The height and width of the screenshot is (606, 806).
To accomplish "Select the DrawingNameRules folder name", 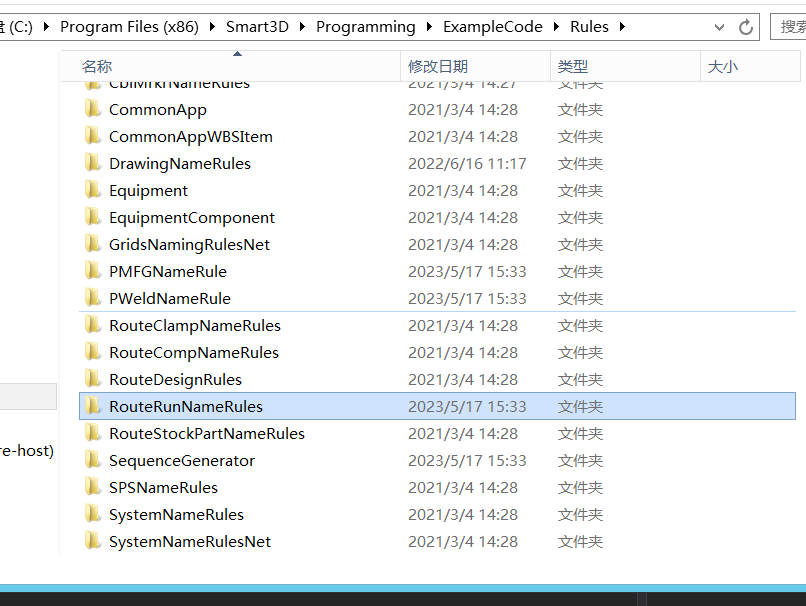I will tap(180, 163).
